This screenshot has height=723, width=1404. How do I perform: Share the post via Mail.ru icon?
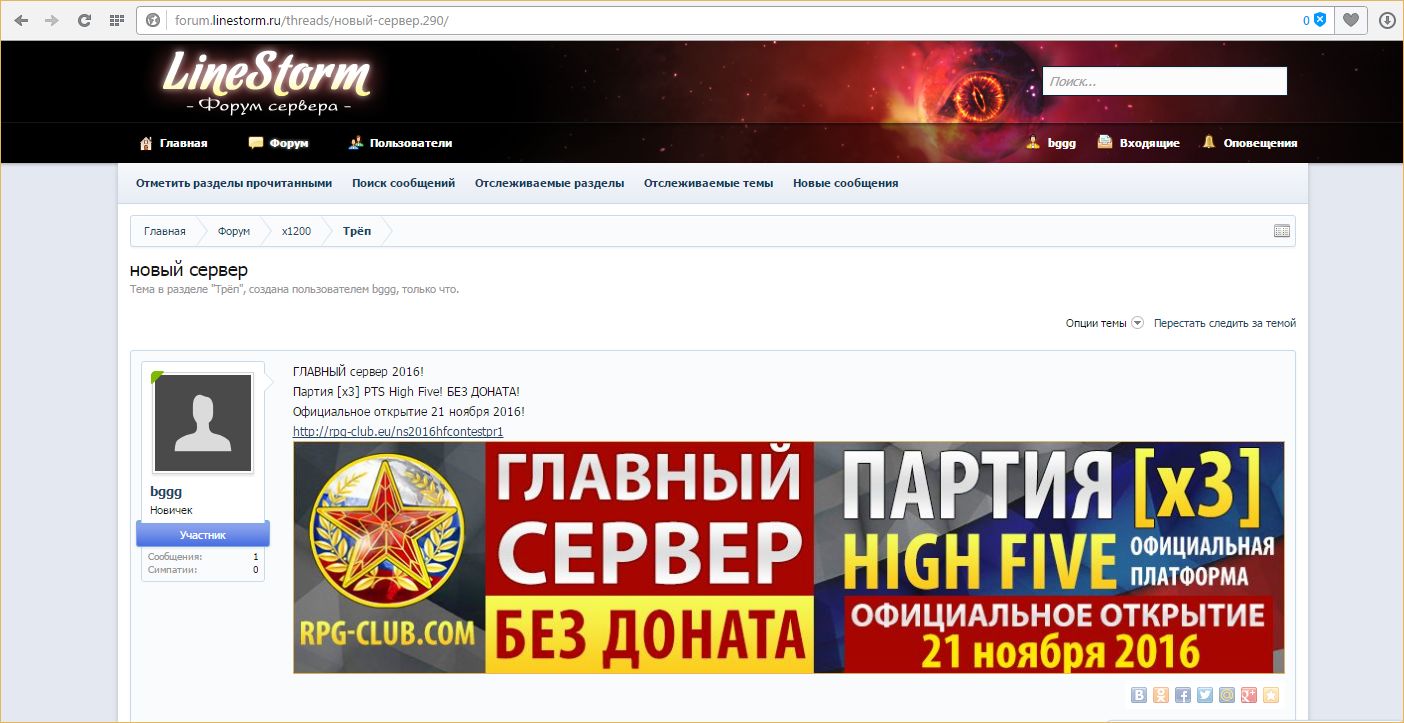(1226, 695)
